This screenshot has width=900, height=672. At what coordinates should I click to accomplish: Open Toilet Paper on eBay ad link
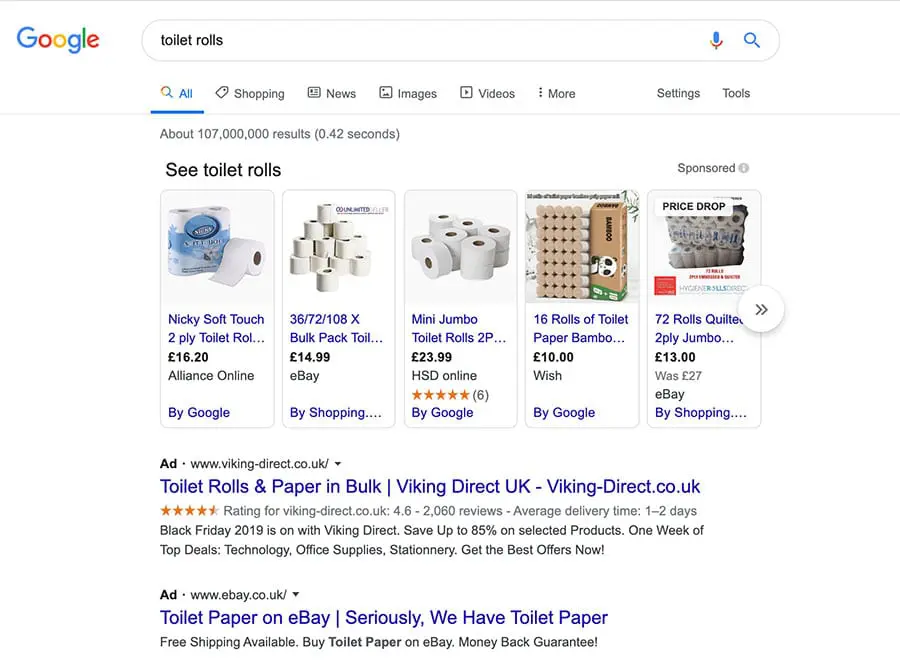pos(384,618)
